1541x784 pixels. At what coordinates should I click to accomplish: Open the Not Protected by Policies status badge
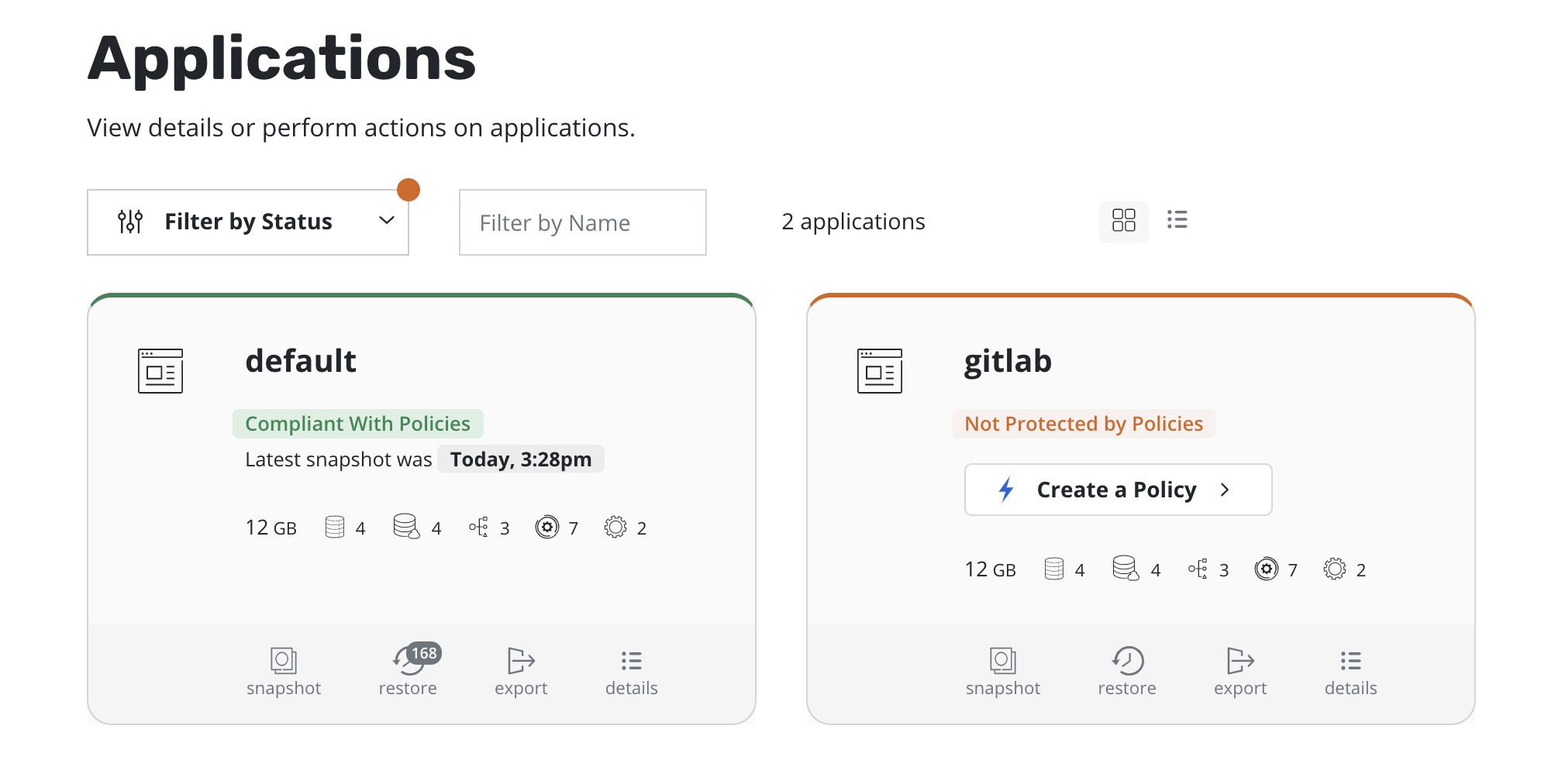pos(1083,423)
